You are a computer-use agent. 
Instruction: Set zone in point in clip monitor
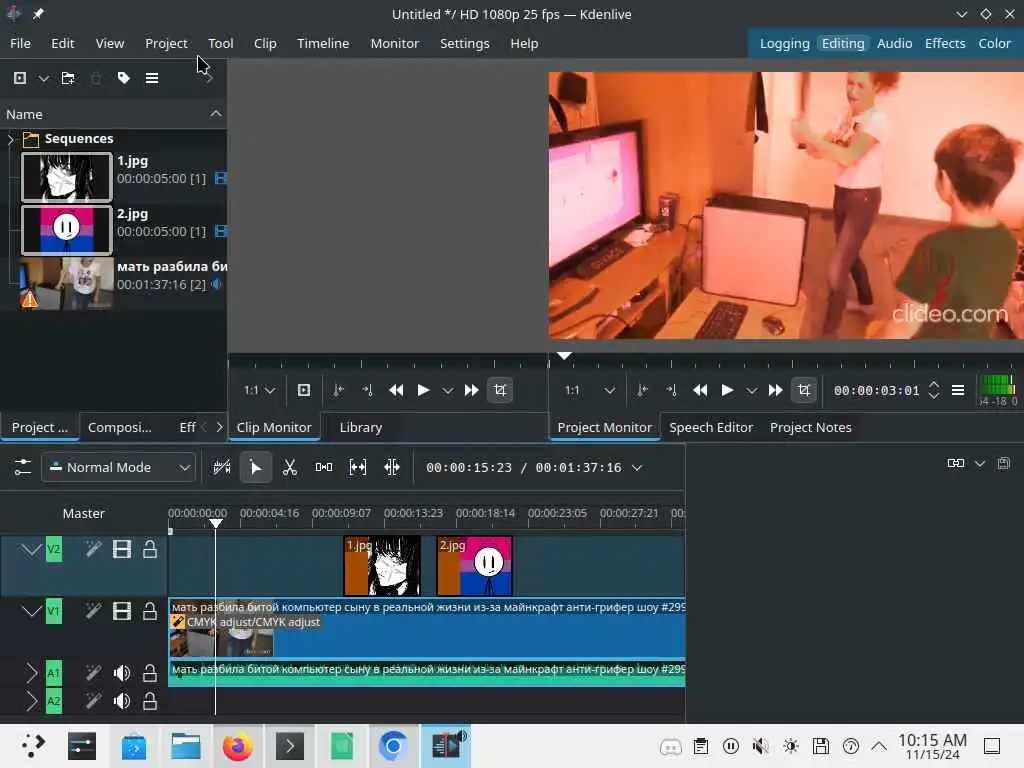(x=338, y=391)
